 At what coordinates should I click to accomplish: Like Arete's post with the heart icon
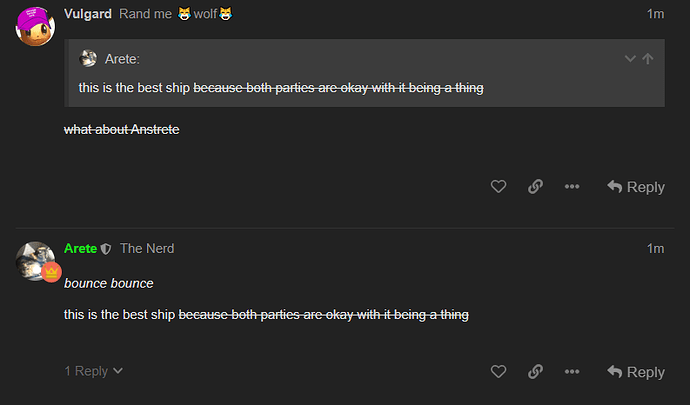[498, 372]
